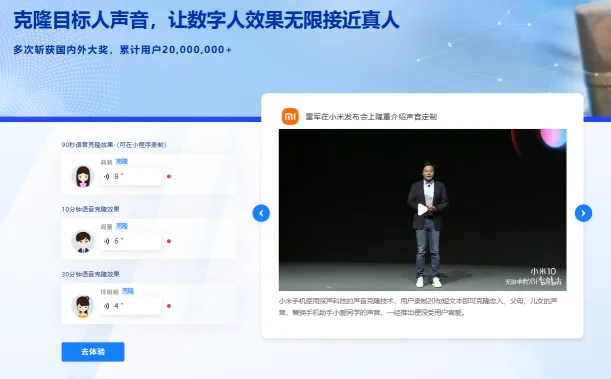Click the 克隆 tag in the 90-second sample
611x379 pixels.
tap(122, 161)
